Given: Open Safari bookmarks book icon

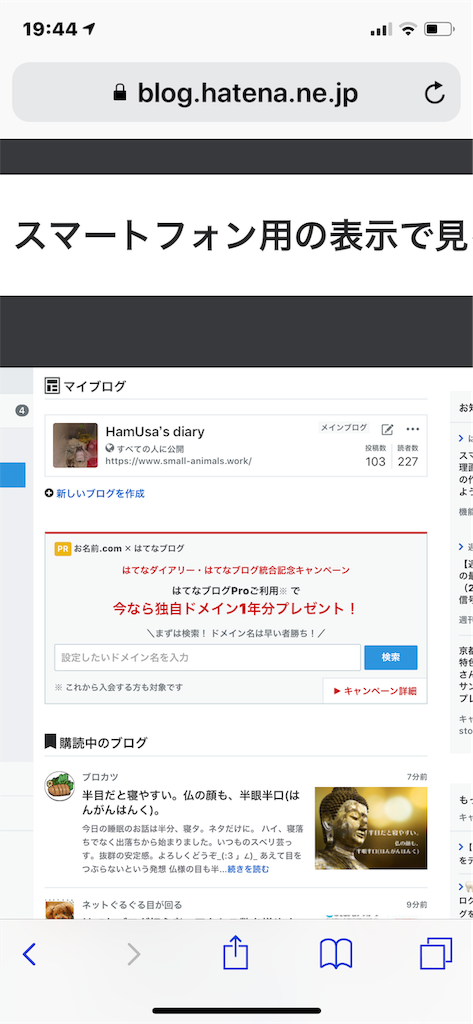Looking at the screenshot, I should [x=336, y=953].
